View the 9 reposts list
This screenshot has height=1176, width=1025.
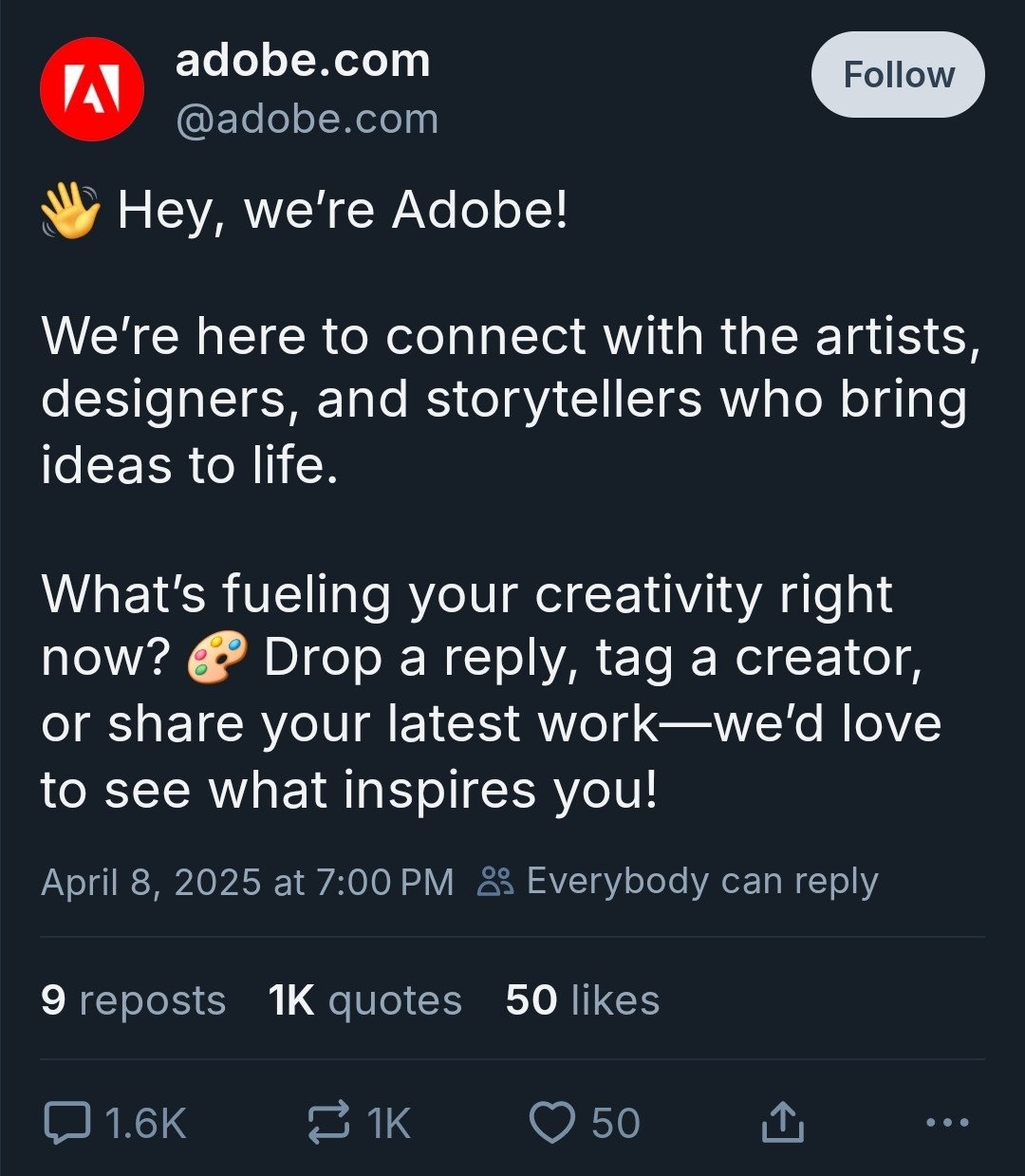(134, 1000)
